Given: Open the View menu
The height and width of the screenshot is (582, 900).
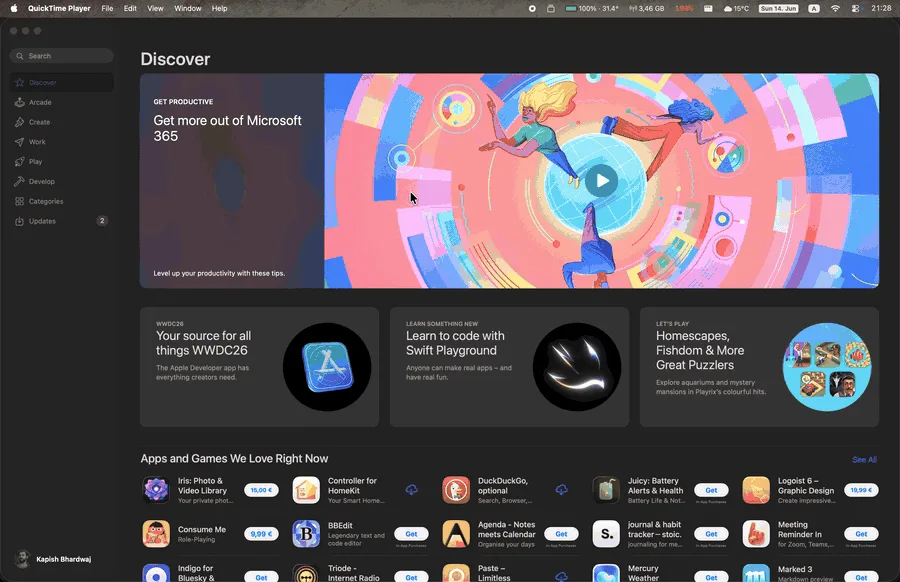Looking at the screenshot, I should 155,9.
